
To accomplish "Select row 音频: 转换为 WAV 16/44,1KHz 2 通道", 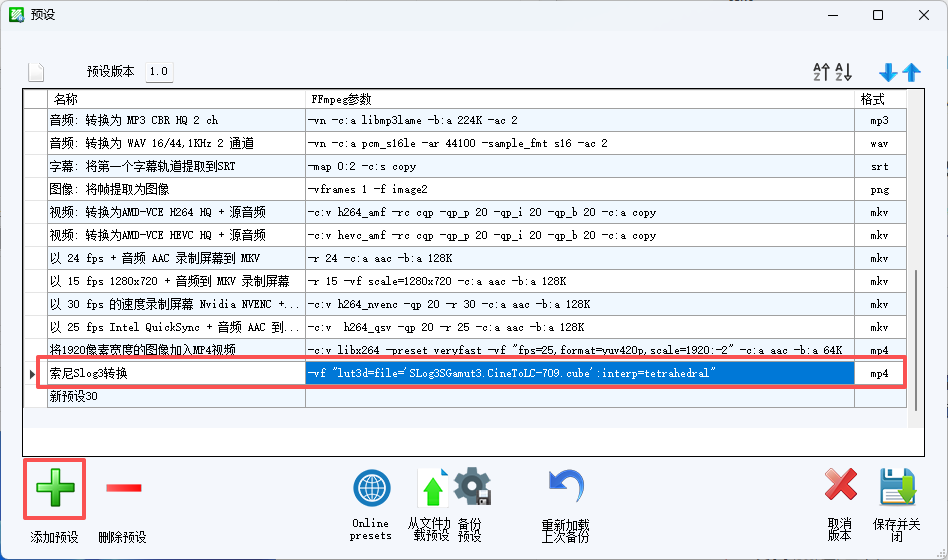I will pyautogui.click(x=464, y=143).
